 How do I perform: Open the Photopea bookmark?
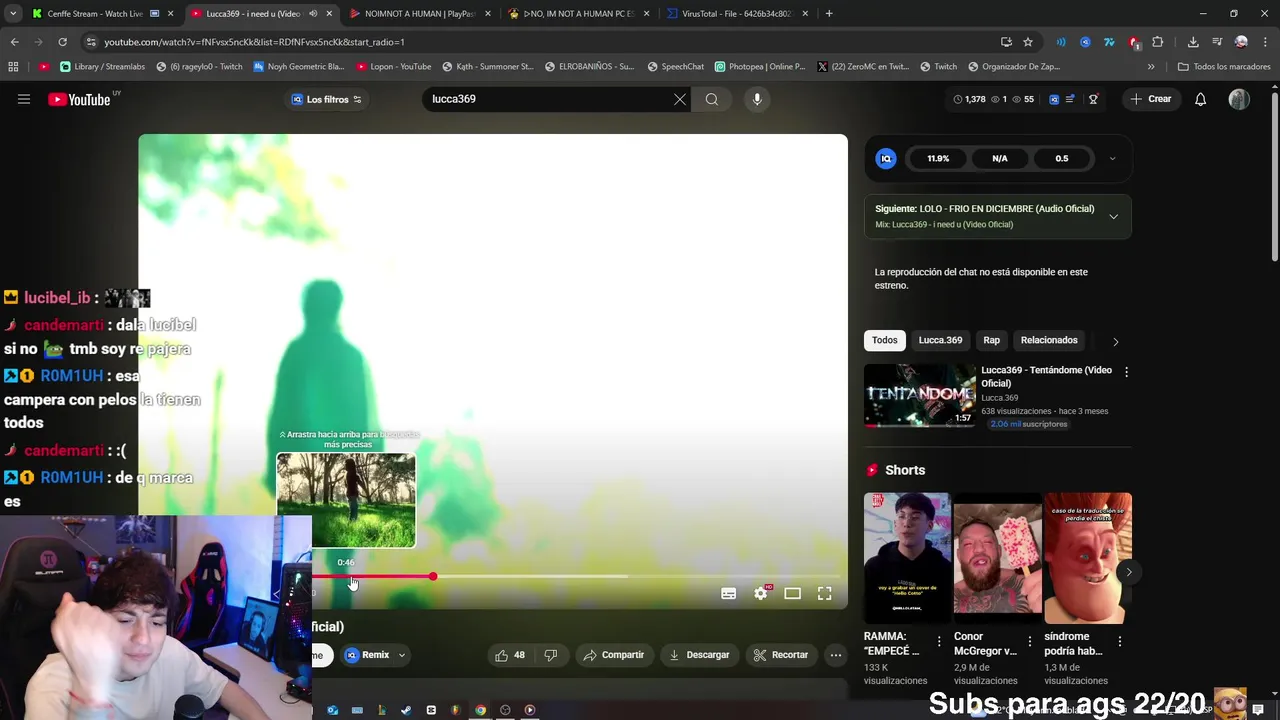(760, 67)
